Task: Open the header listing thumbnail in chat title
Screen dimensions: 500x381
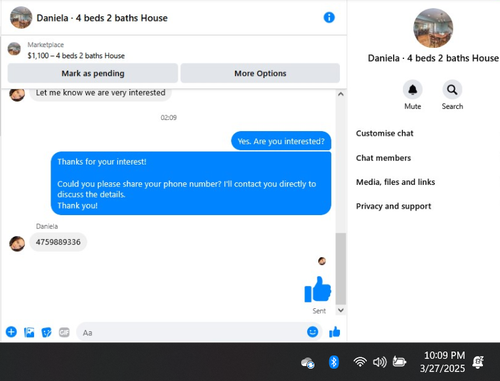Action: tap(21, 17)
